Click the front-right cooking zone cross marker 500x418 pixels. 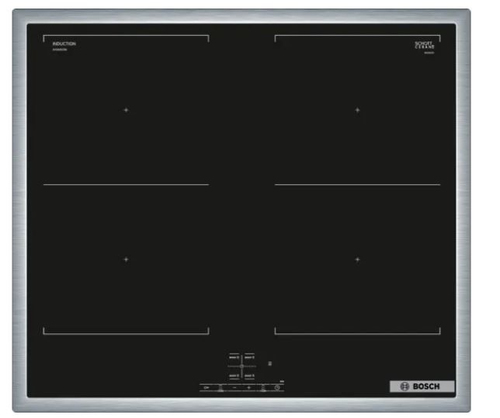(x=357, y=259)
